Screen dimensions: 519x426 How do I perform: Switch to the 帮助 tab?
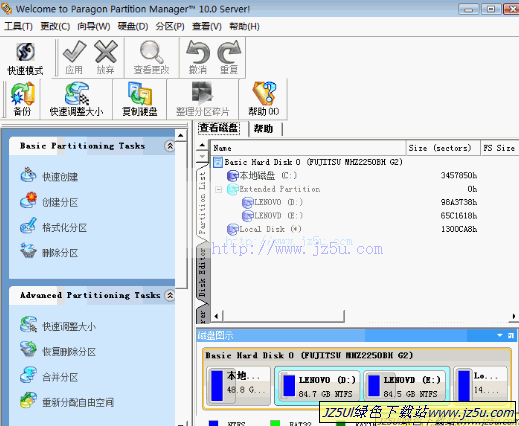(263, 128)
